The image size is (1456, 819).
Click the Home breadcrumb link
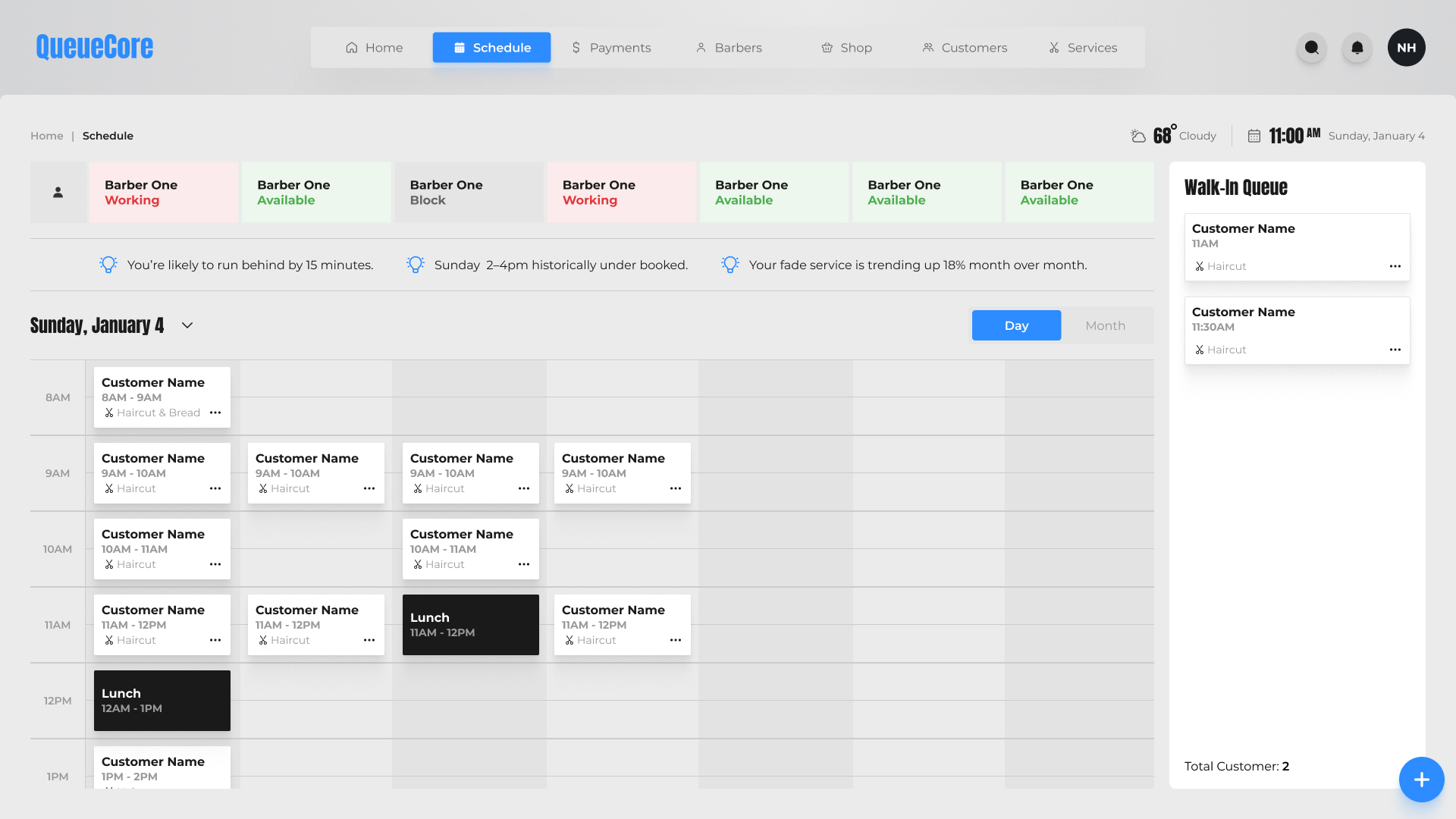tap(47, 135)
